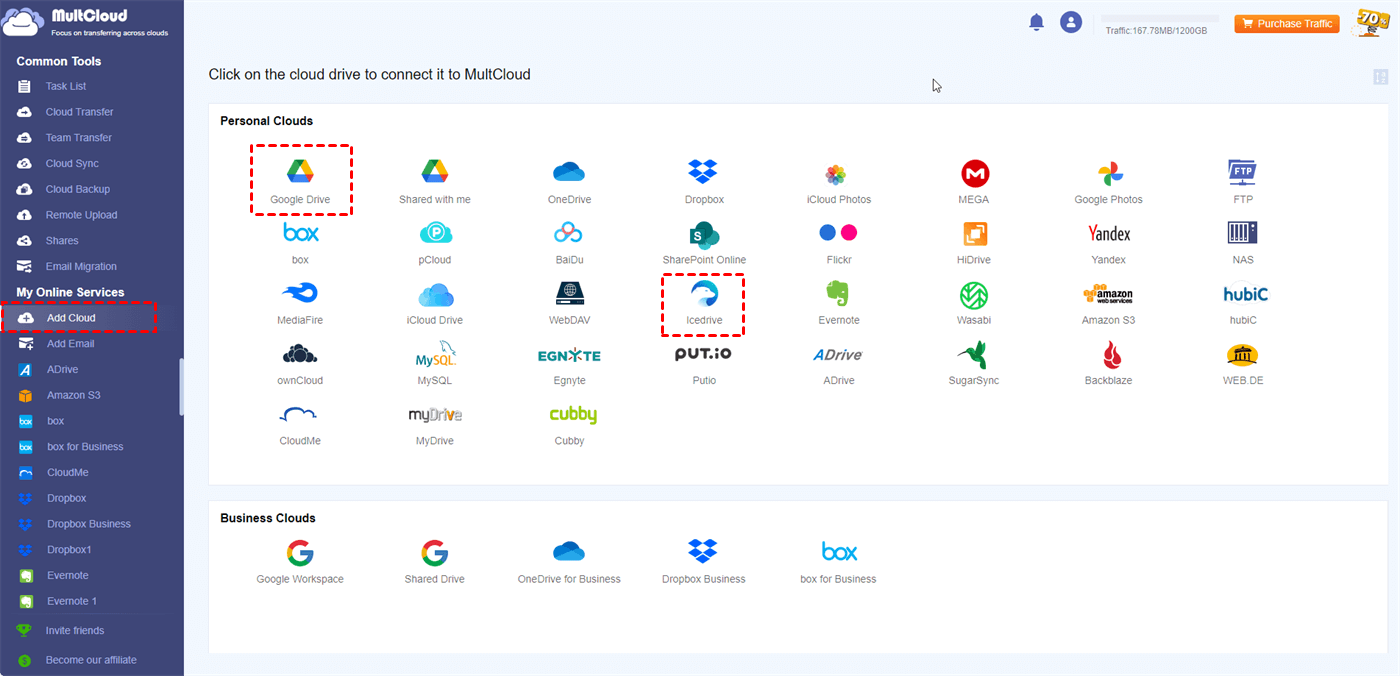Switch cloud list layout view
Image resolution: width=1400 pixels, height=676 pixels.
pos(1381,77)
